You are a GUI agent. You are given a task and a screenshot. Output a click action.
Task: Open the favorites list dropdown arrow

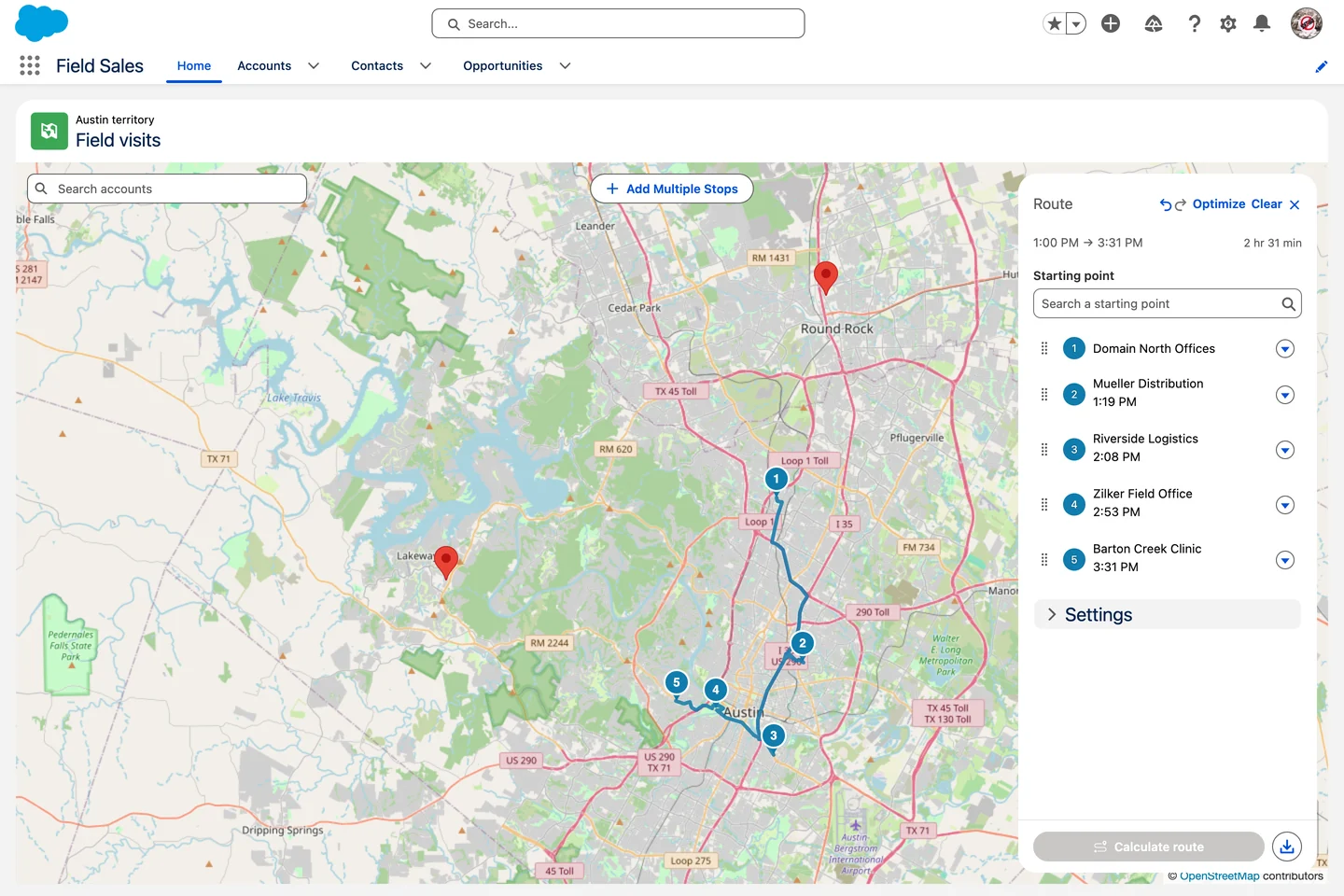(x=1076, y=23)
